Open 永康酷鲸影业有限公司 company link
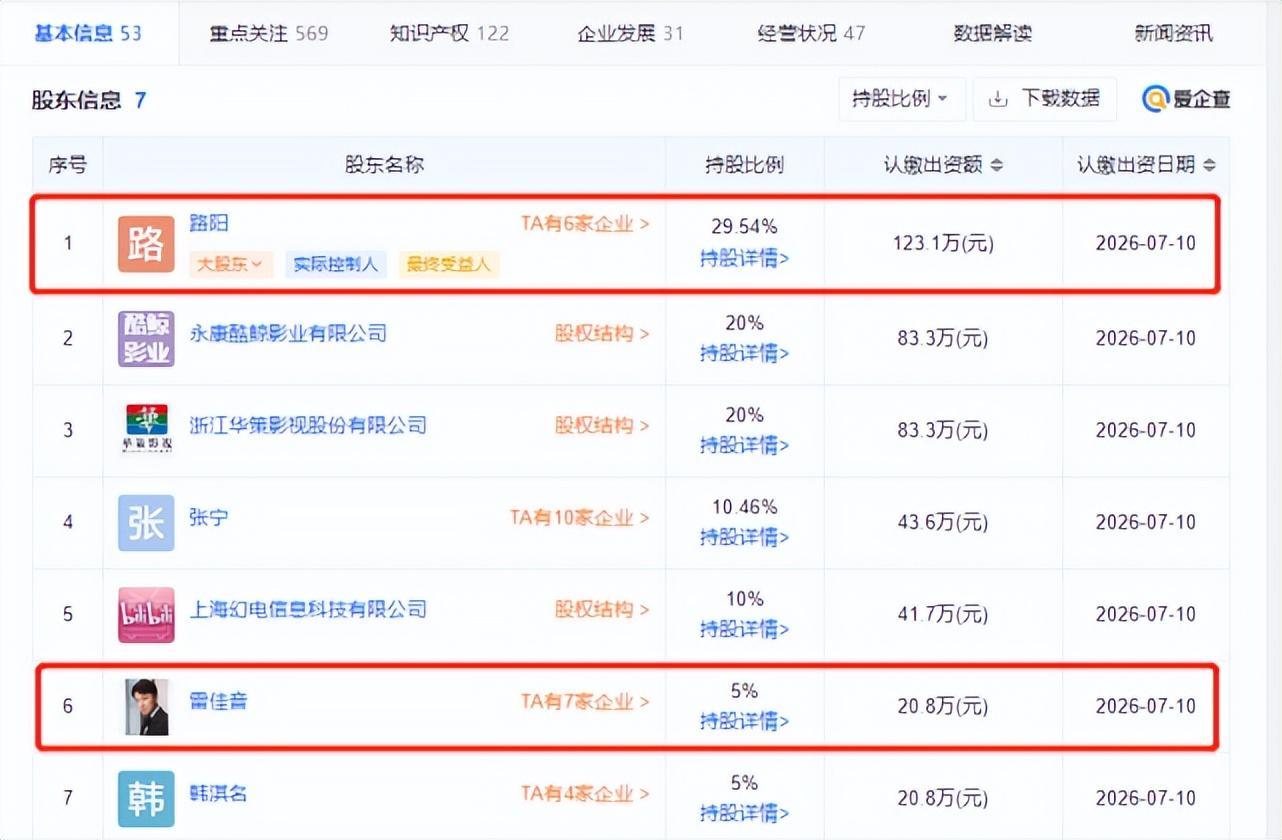This screenshot has width=1282, height=840. click(288, 333)
